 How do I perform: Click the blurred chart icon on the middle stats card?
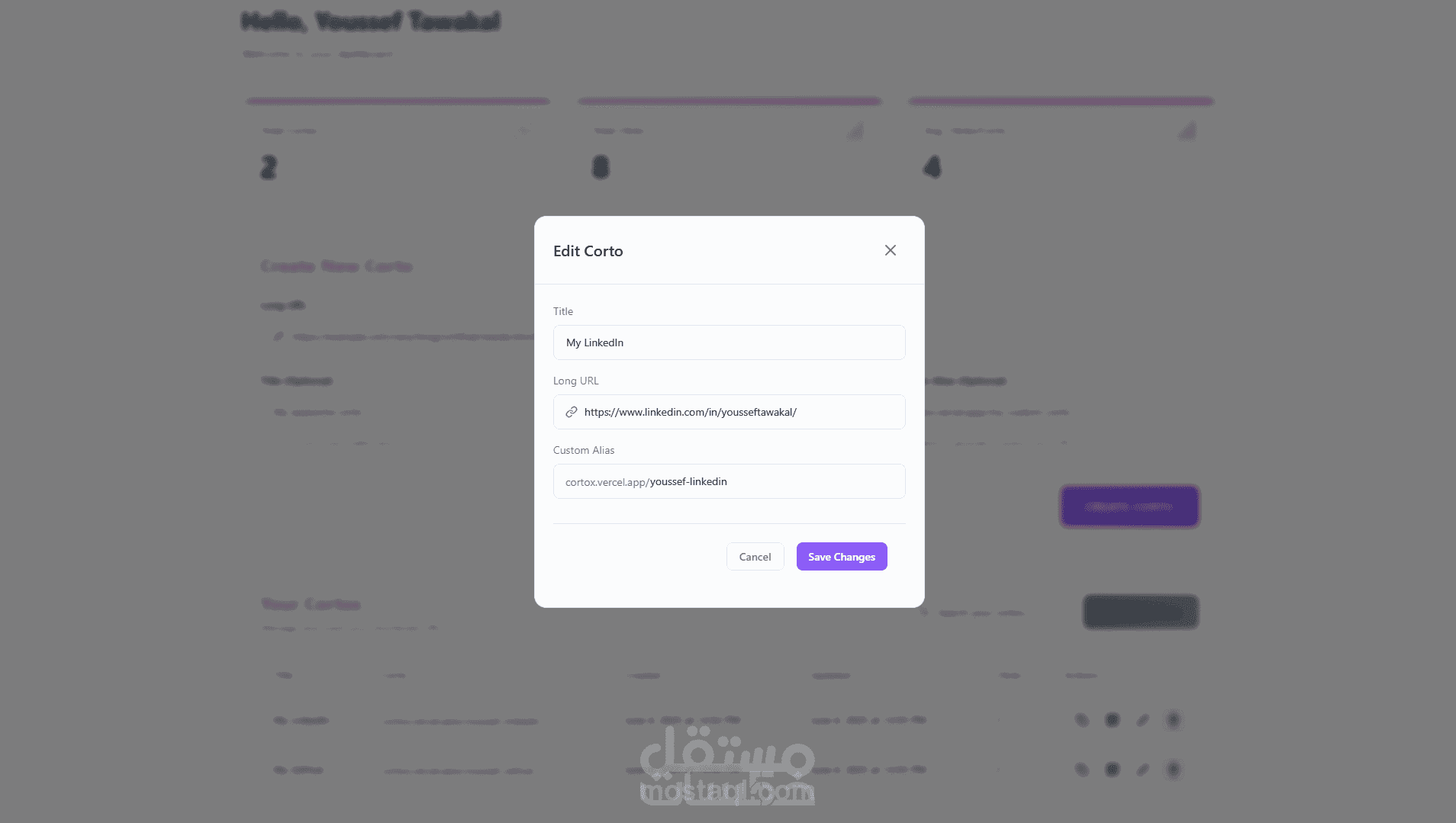[x=855, y=131]
